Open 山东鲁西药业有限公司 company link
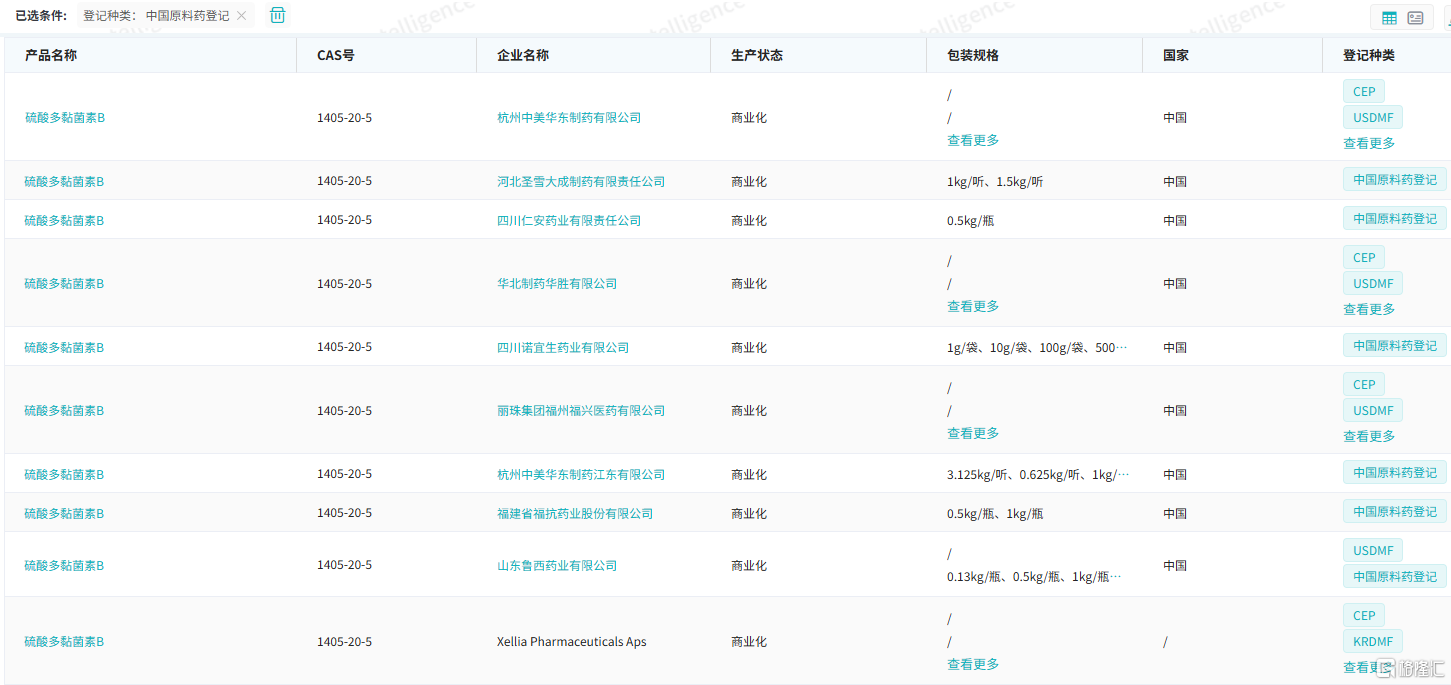Viewport: 1451px width, 685px height. click(x=557, y=565)
